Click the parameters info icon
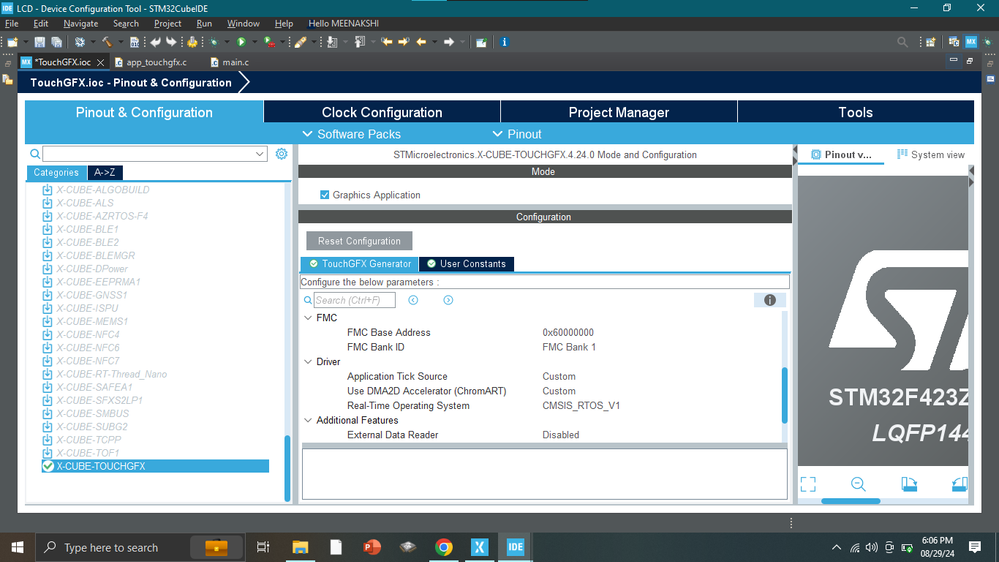Image resolution: width=999 pixels, height=562 pixels. coord(770,300)
